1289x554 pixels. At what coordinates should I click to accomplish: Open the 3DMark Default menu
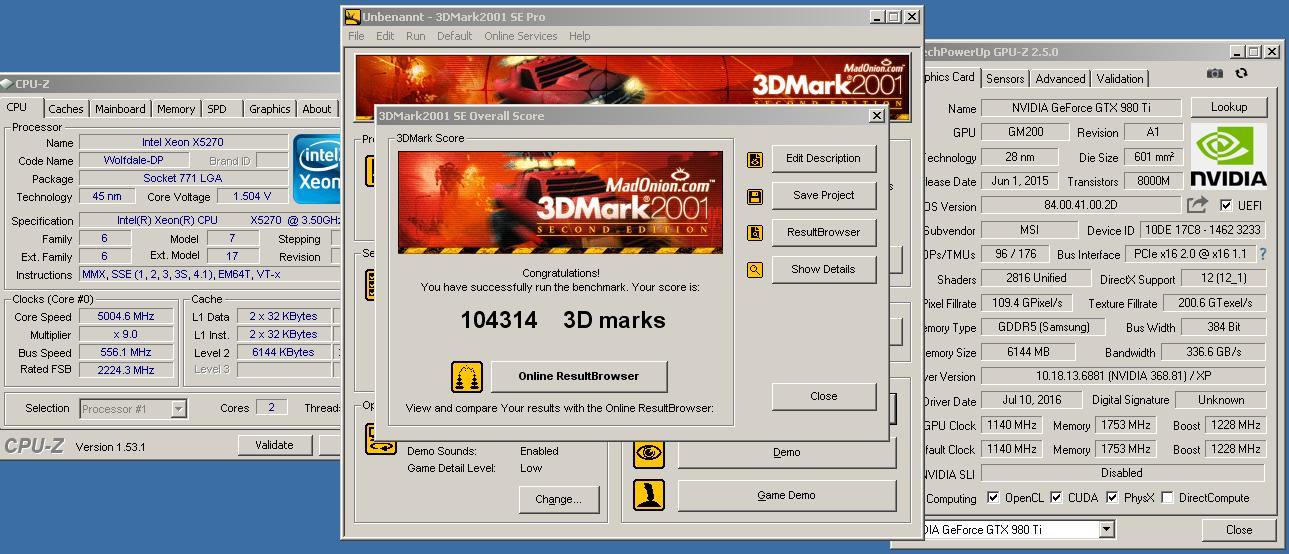tap(454, 36)
